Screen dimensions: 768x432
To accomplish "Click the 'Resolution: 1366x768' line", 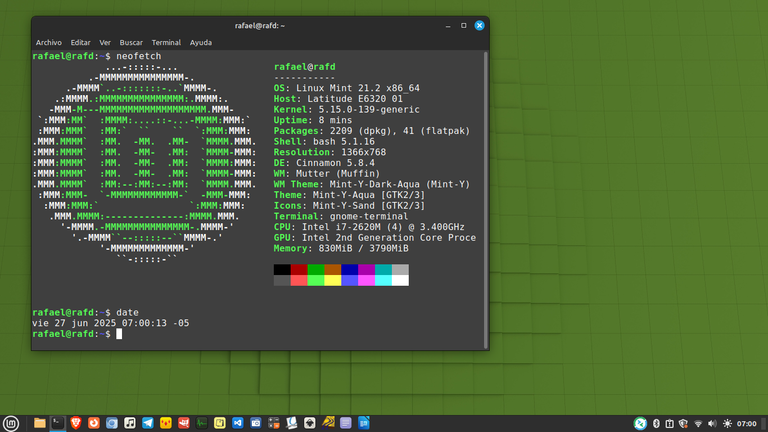I will click(x=330, y=152).
